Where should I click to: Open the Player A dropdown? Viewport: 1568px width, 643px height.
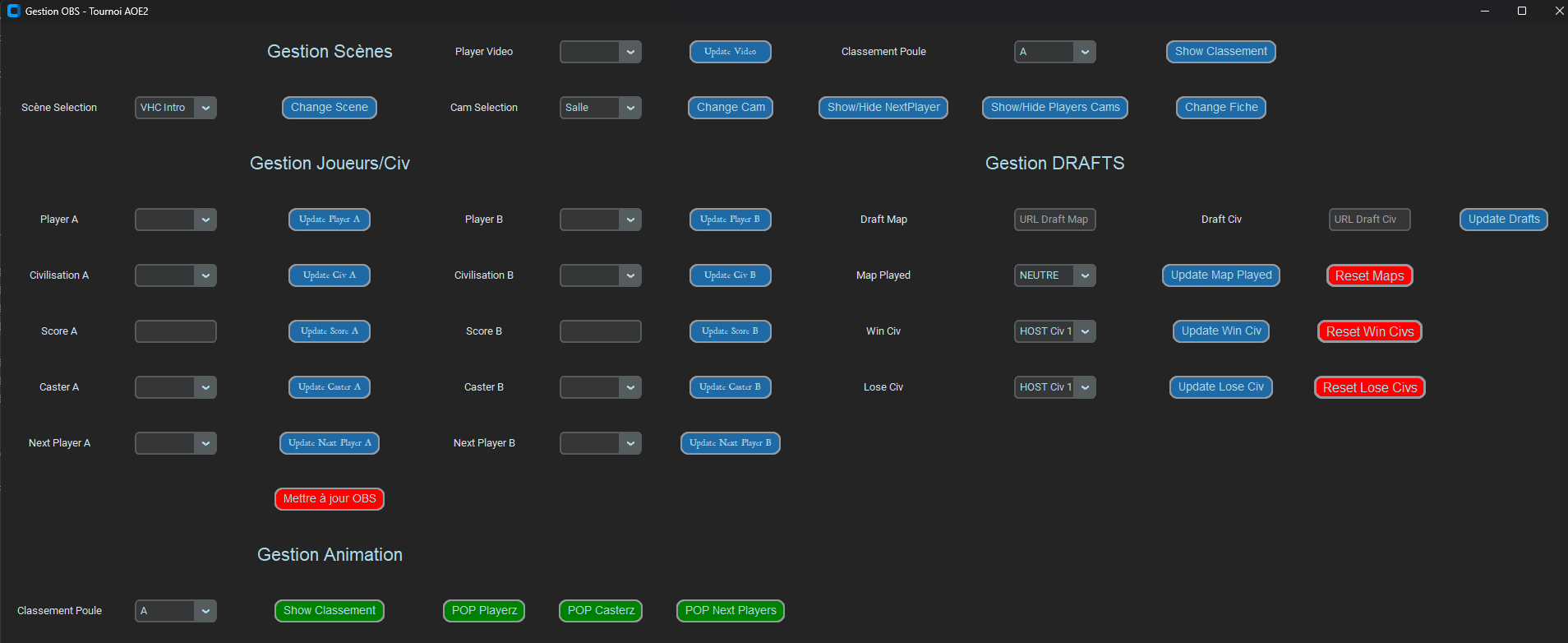point(176,220)
